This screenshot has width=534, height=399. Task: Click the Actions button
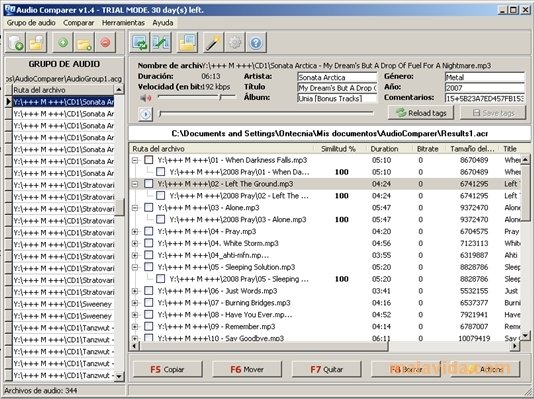click(x=486, y=369)
